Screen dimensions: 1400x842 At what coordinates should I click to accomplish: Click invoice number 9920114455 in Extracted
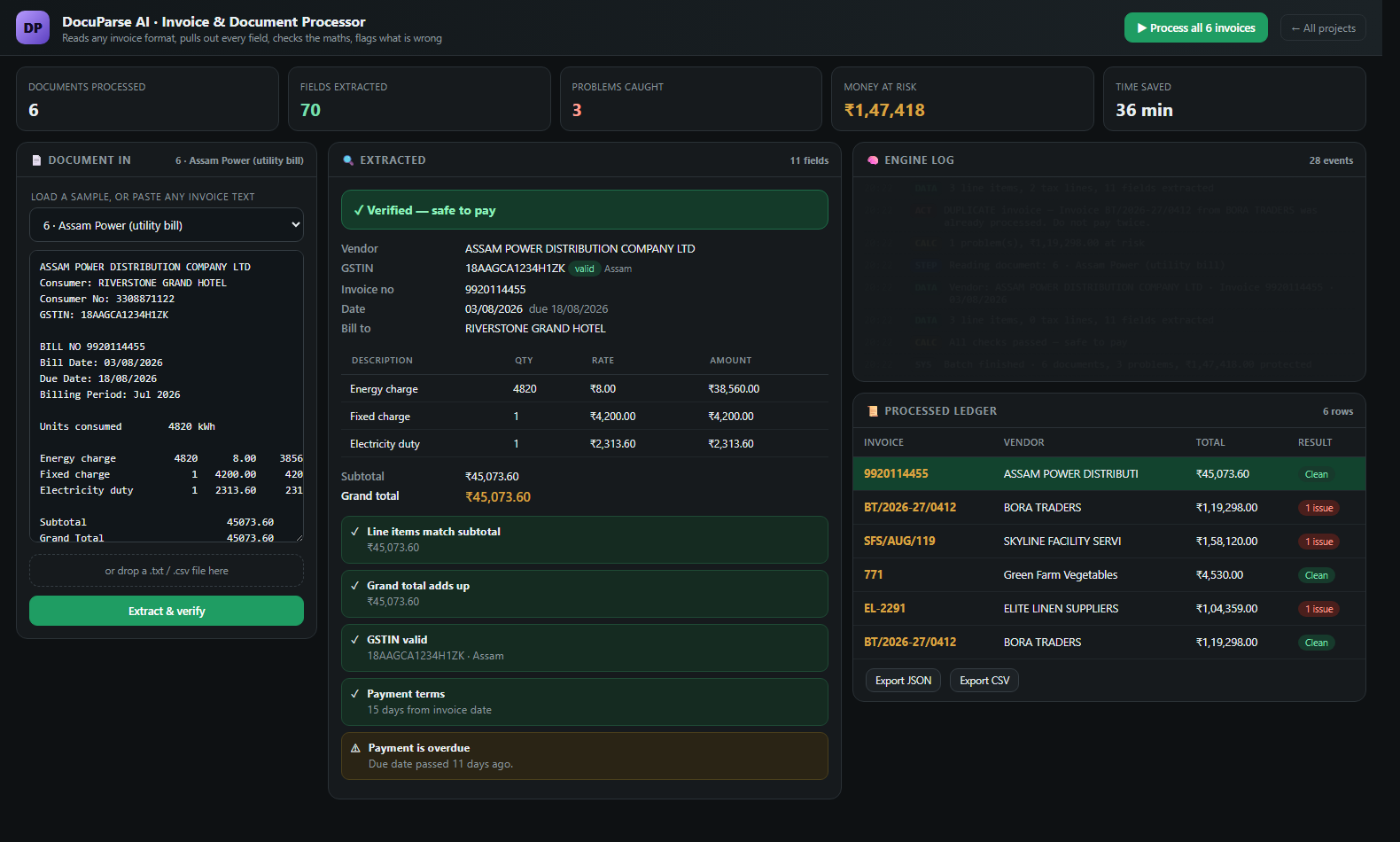pyautogui.click(x=495, y=290)
